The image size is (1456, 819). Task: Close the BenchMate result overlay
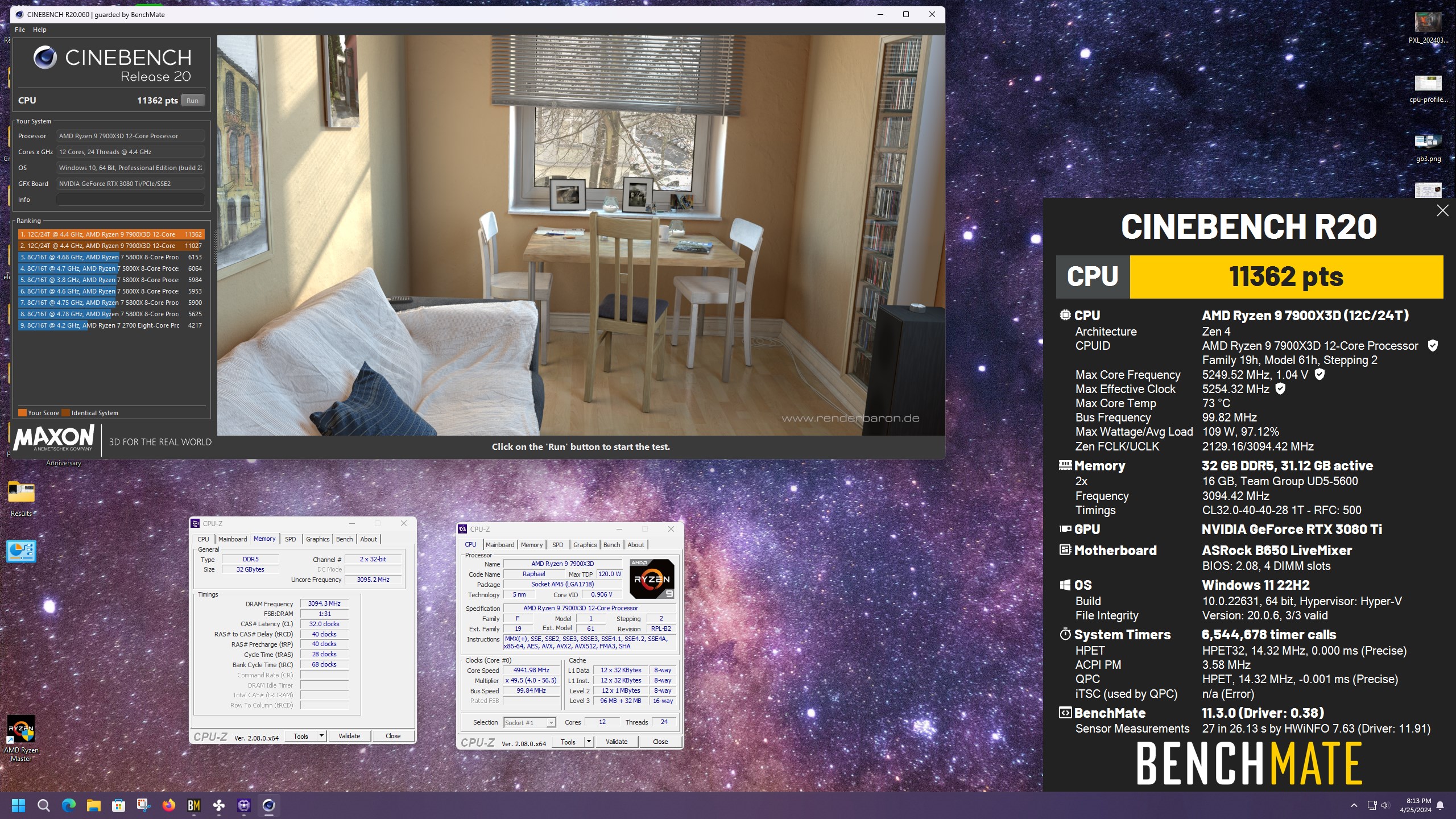point(1442,210)
